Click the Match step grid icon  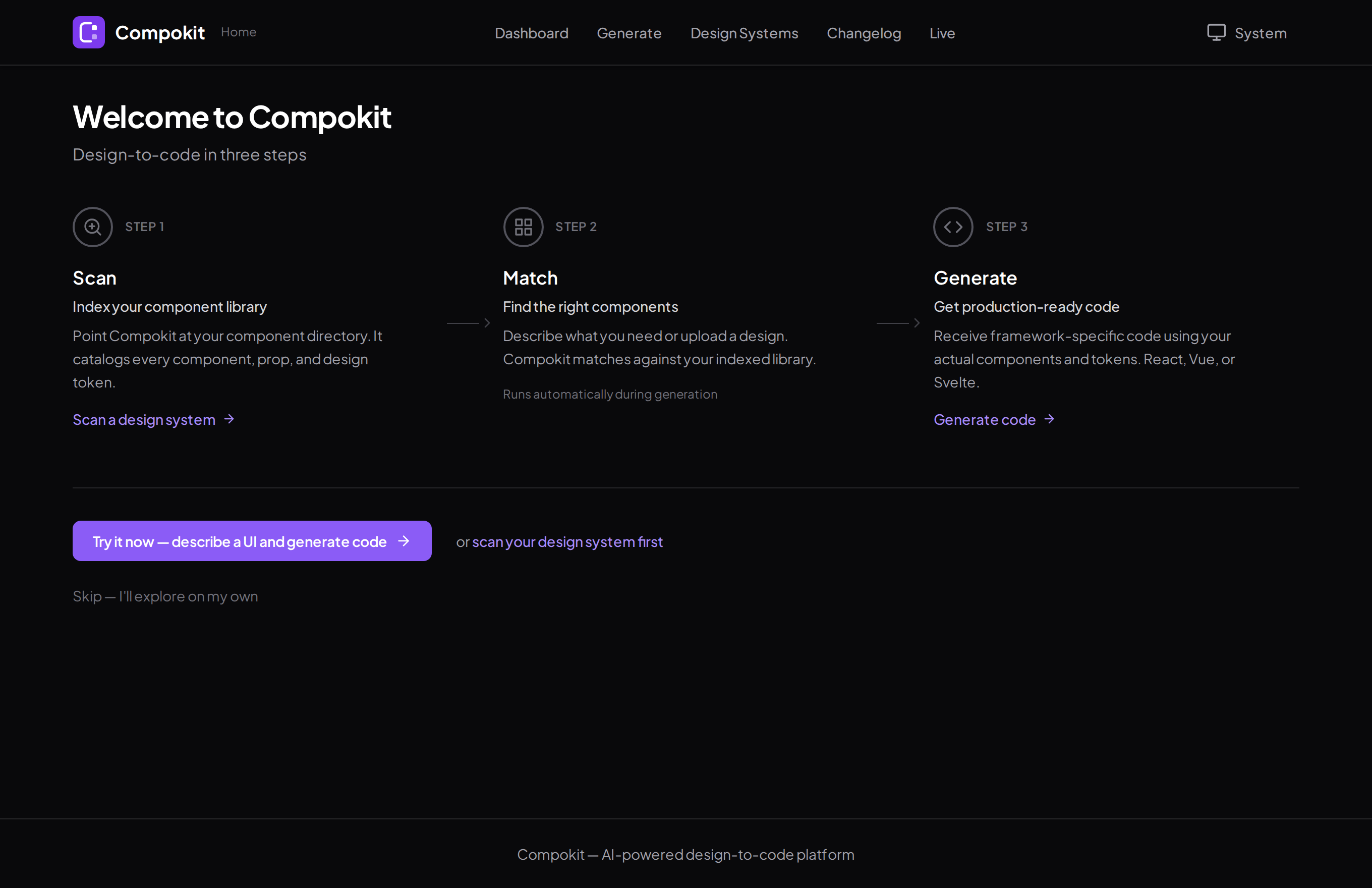[x=523, y=227]
